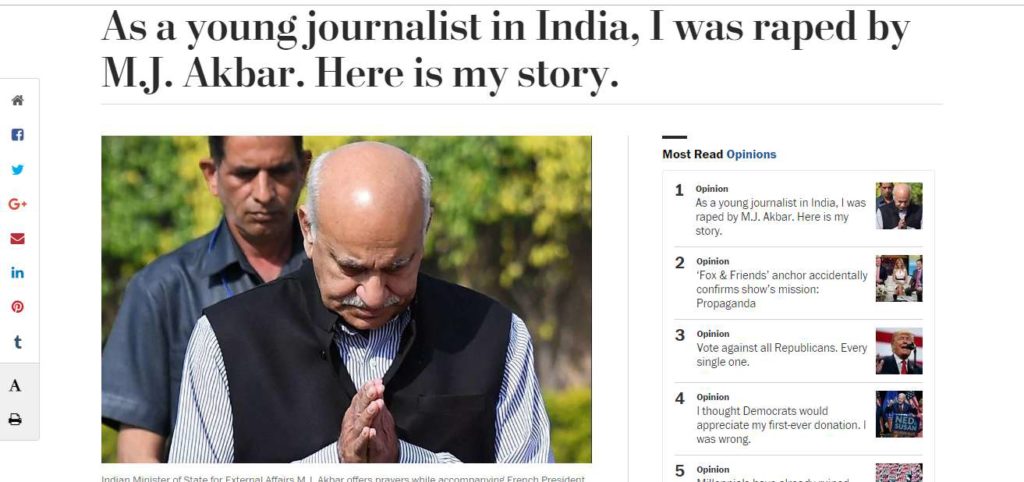Image resolution: width=1024 pixels, height=482 pixels.
Task: Click the M.J. Akbar thumbnail for story one
Action: point(899,206)
